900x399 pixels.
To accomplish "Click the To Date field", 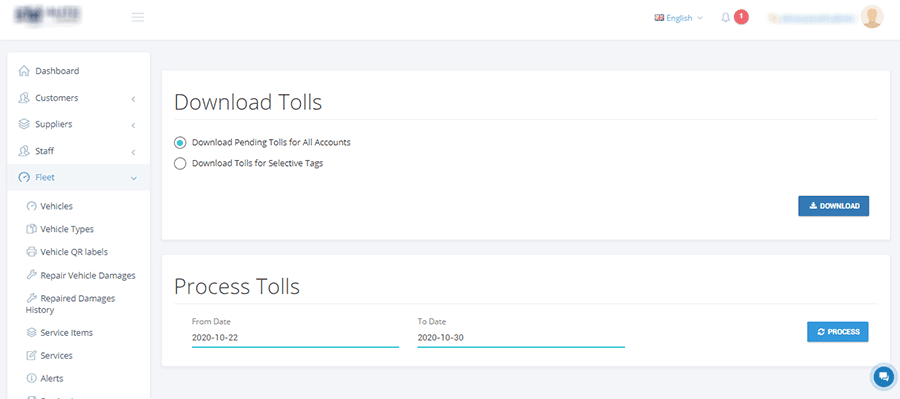I will (521, 338).
